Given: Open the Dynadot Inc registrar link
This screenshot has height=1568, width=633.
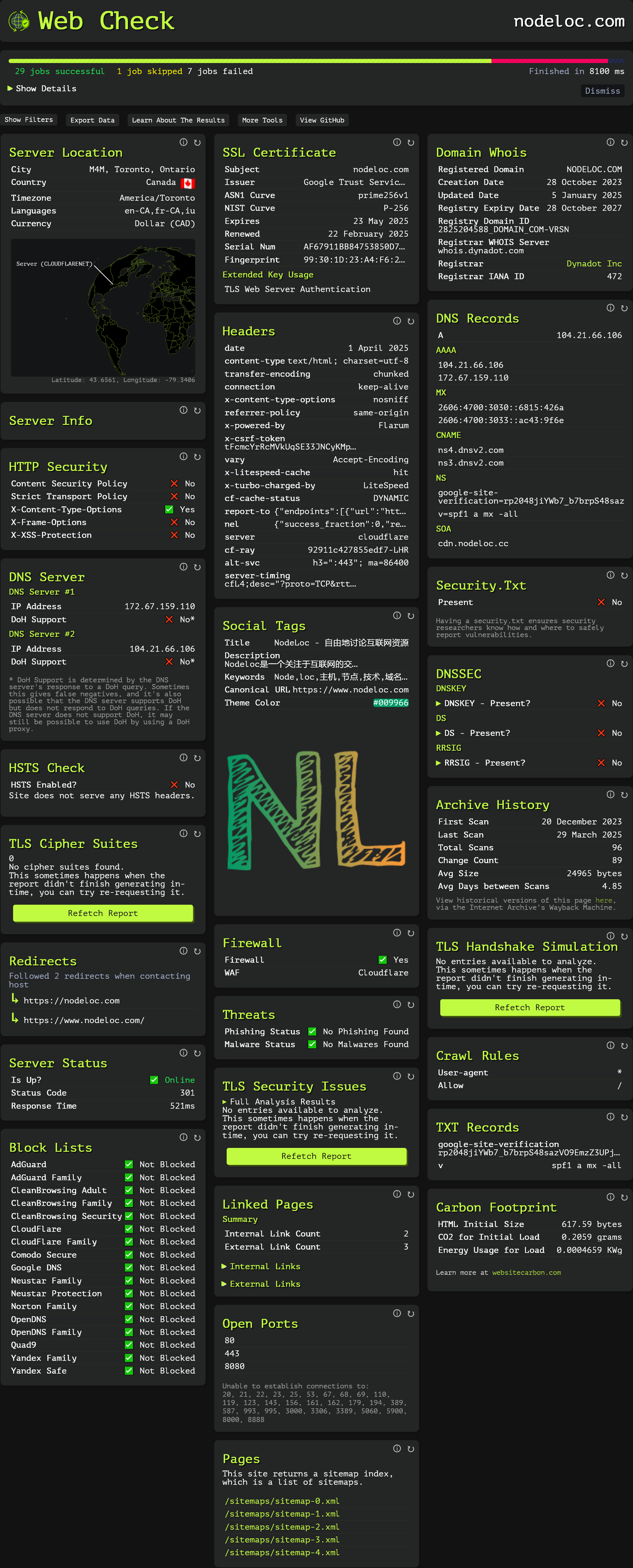Looking at the screenshot, I should (x=594, y=264).
